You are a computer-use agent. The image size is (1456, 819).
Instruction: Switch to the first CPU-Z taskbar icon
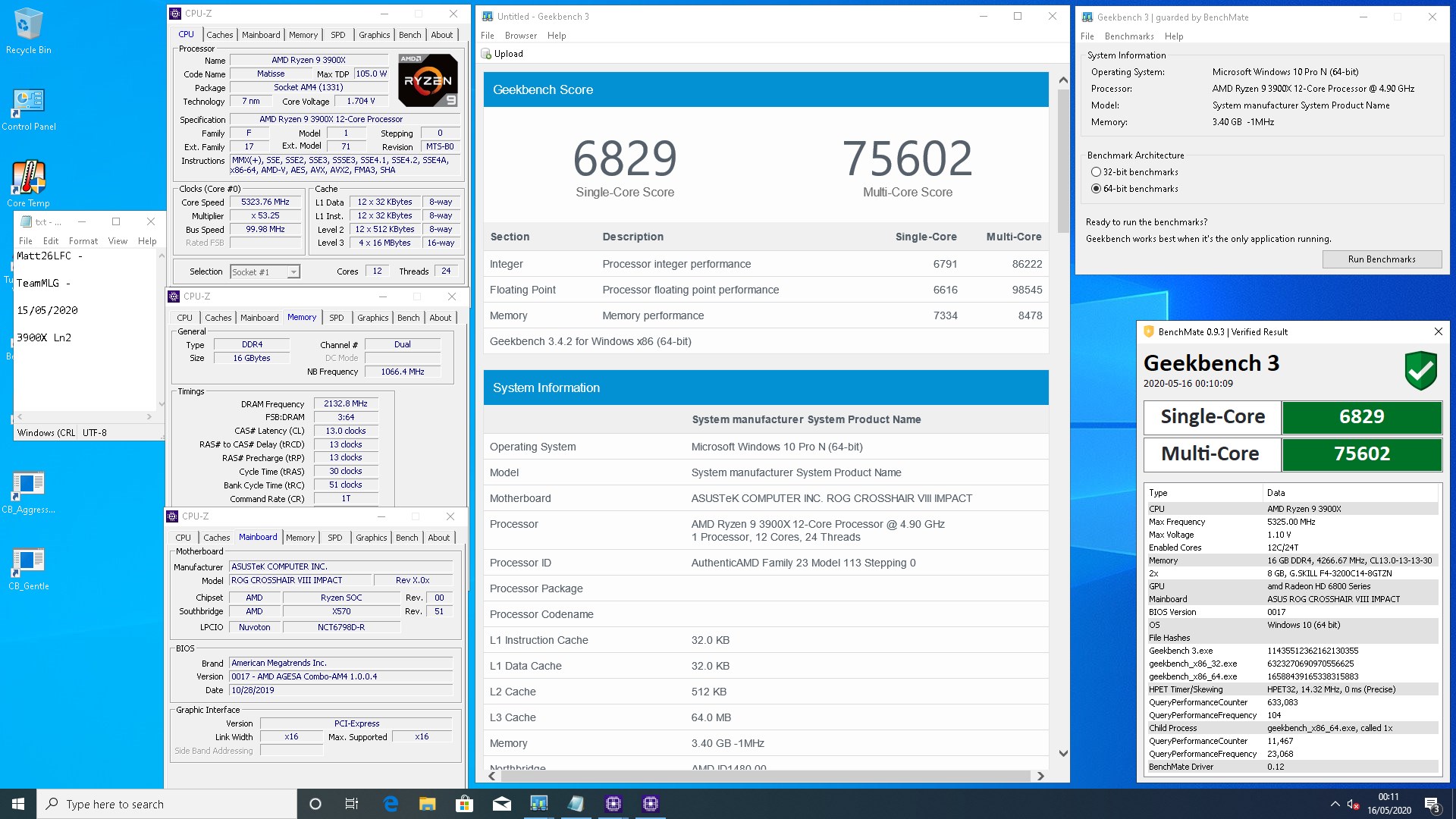pos(613,804)
